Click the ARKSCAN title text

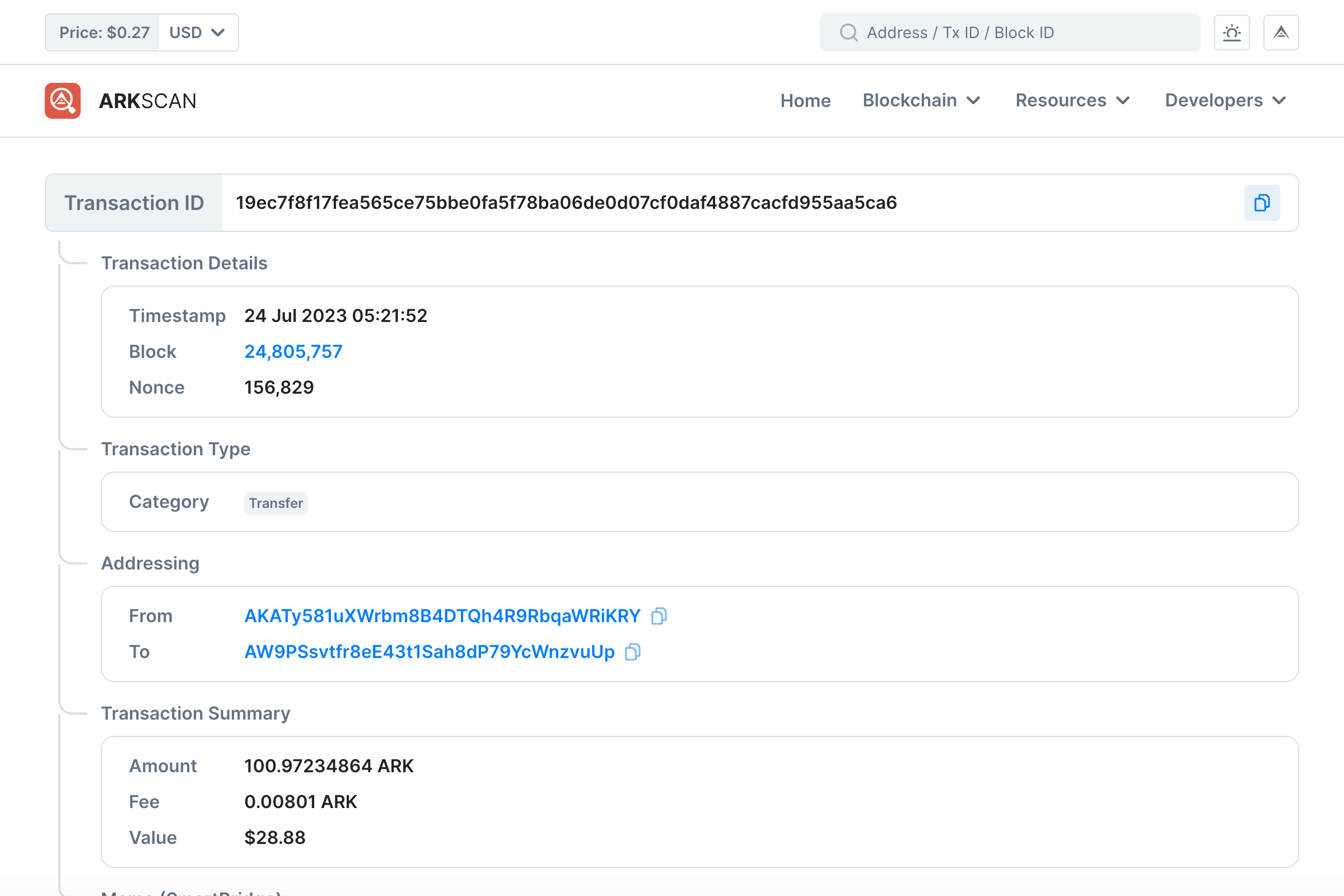[x=148, y=101]
